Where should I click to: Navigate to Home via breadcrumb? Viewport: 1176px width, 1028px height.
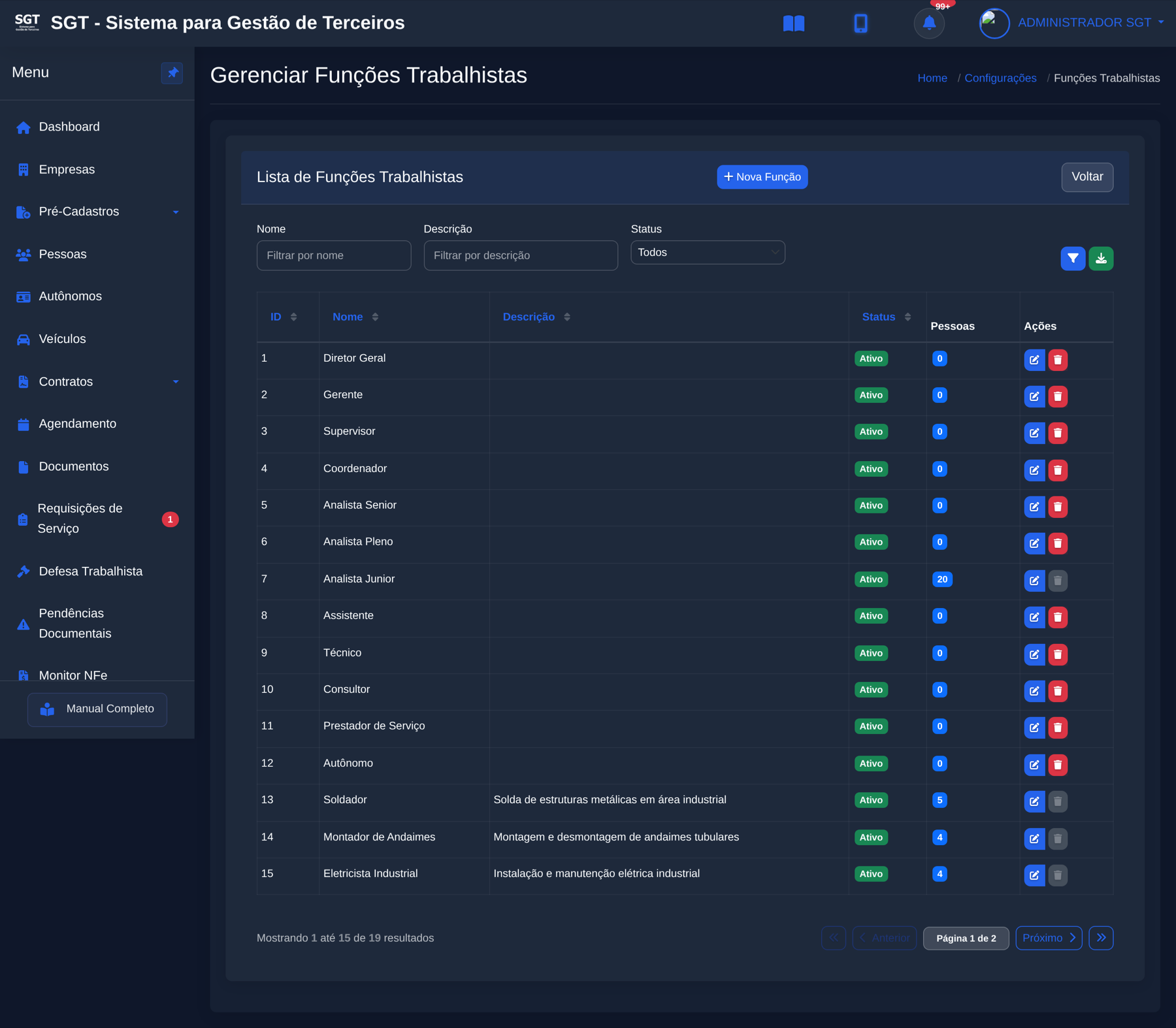pyautogui.click(x=932, y=78)
